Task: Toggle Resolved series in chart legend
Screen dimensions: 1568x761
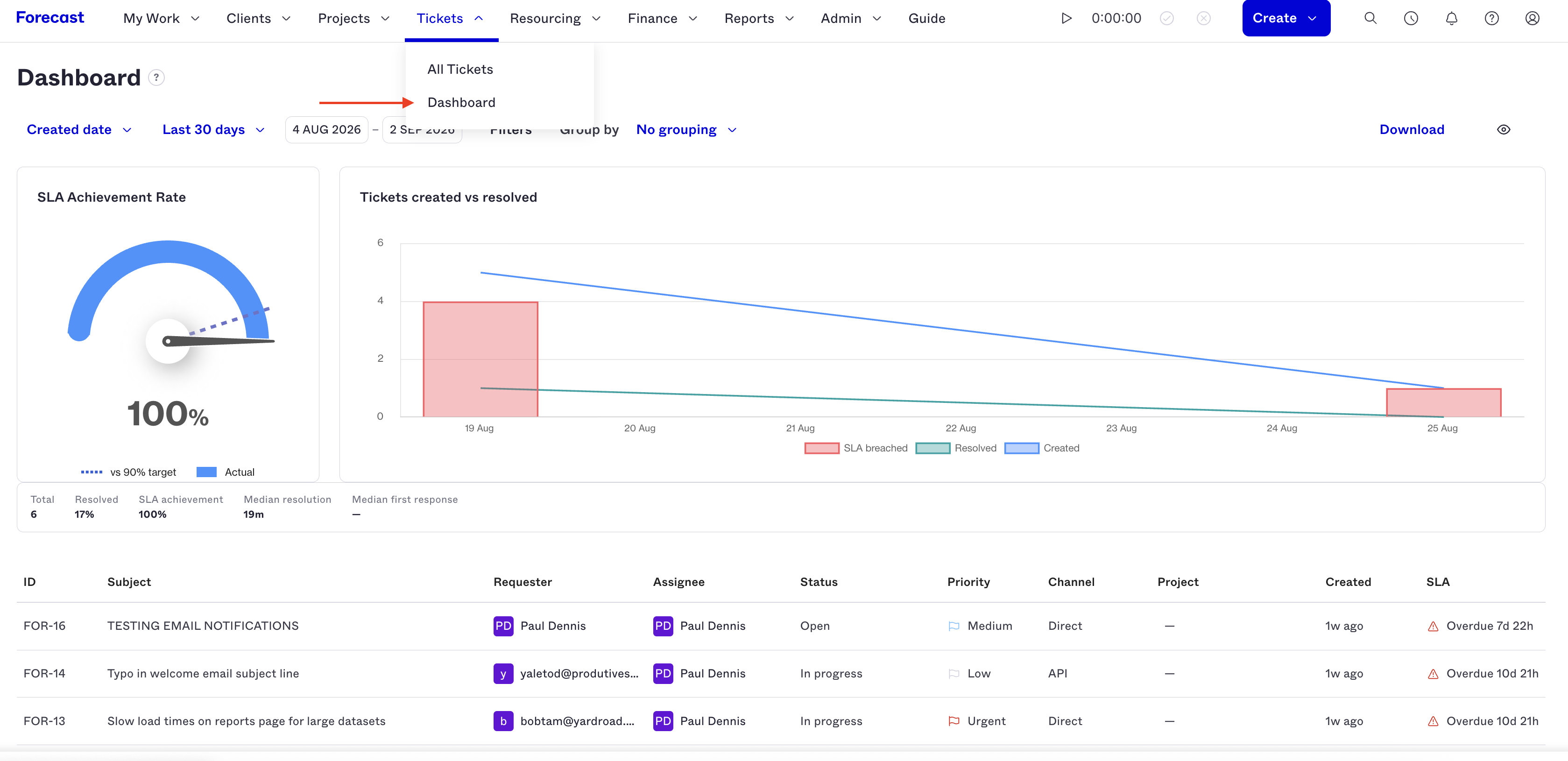Action: [956, 448]
